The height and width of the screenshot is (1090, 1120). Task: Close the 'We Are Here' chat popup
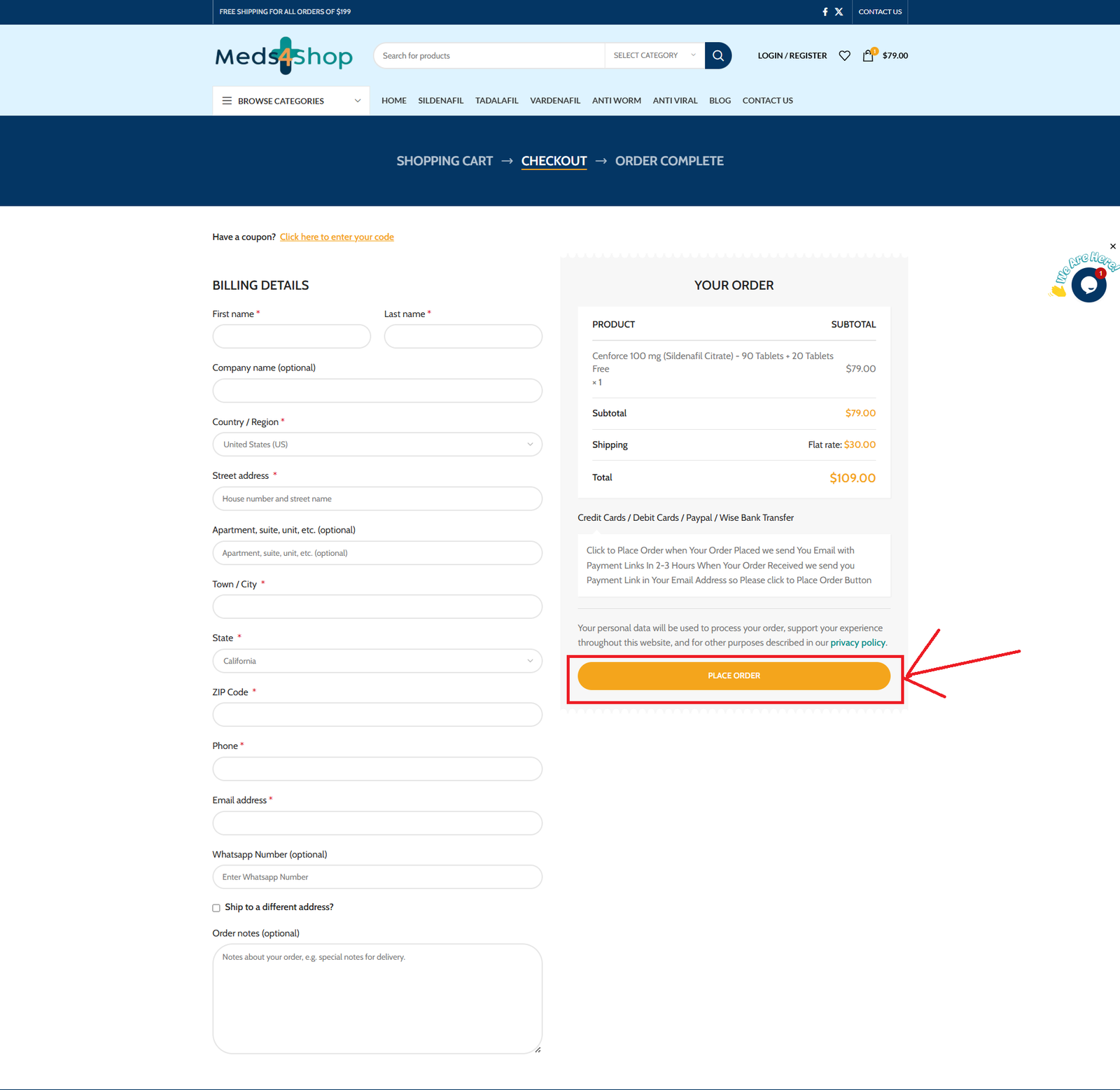(1113, 246)
